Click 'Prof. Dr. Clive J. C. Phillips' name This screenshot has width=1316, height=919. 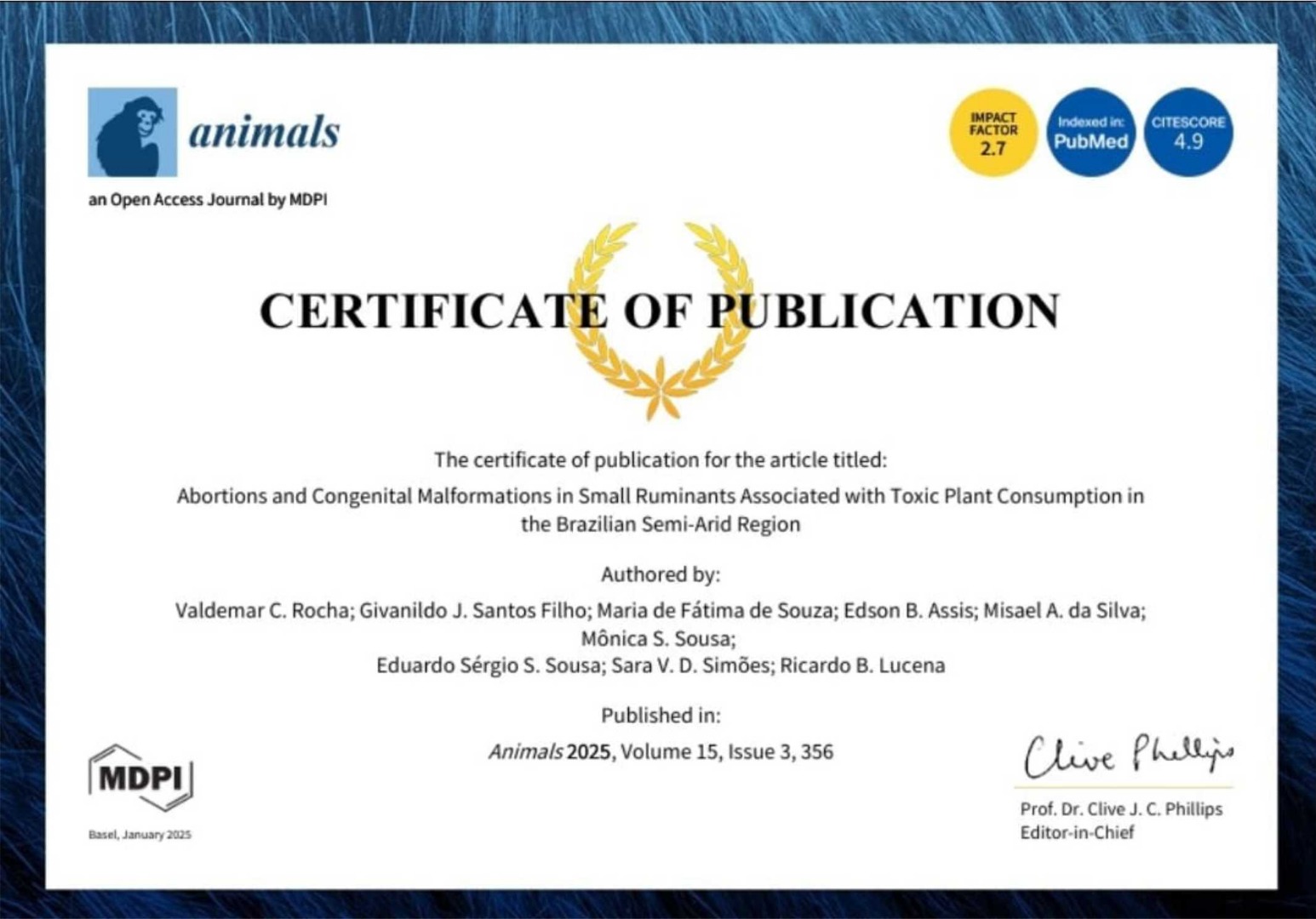click(x=1121, y=809)
